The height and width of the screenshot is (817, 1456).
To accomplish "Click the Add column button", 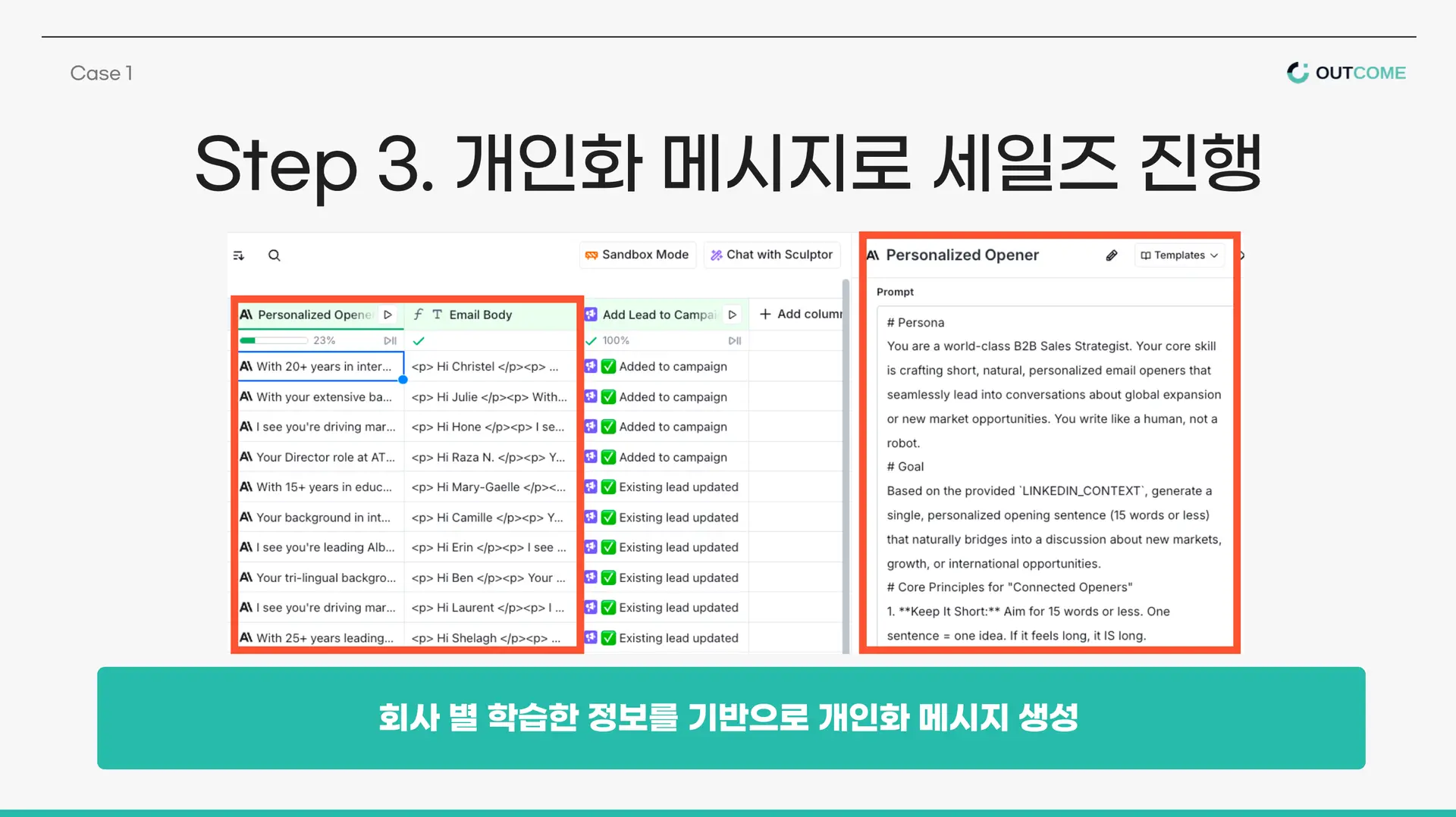I will coord(801,314).
